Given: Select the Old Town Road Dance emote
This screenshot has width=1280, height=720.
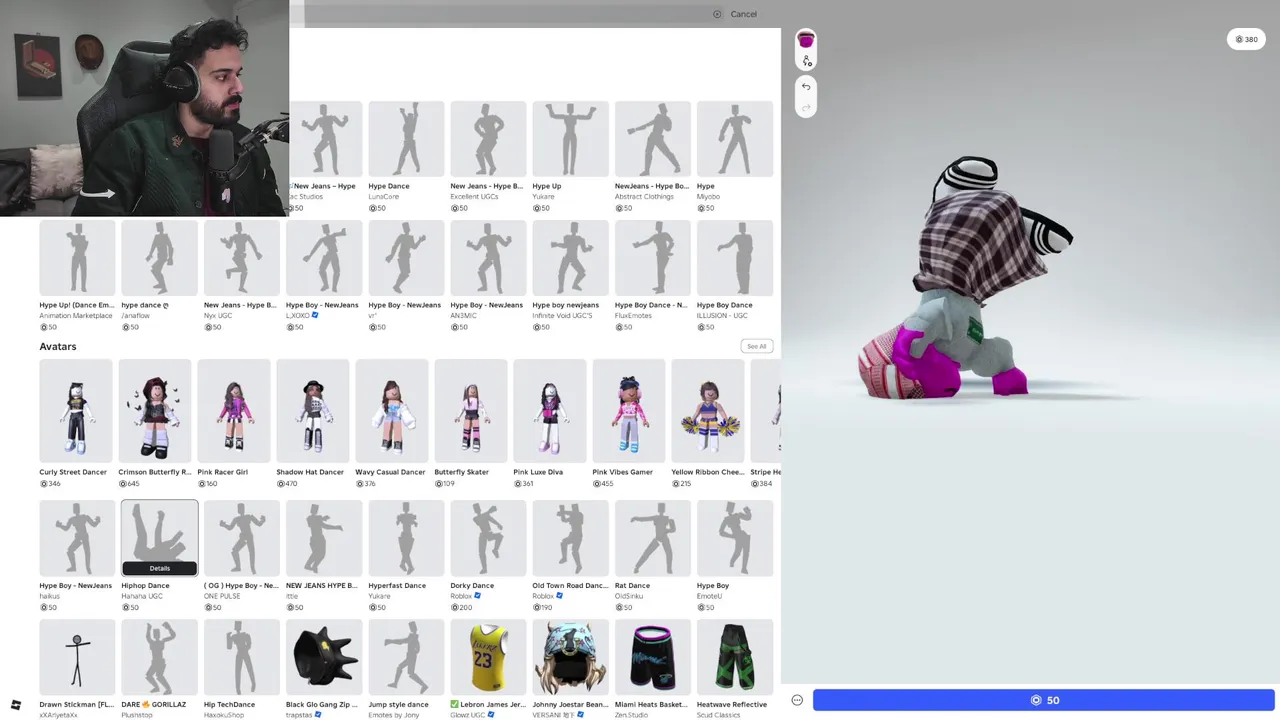Looking at the screenshot, I should pos(570,556).
